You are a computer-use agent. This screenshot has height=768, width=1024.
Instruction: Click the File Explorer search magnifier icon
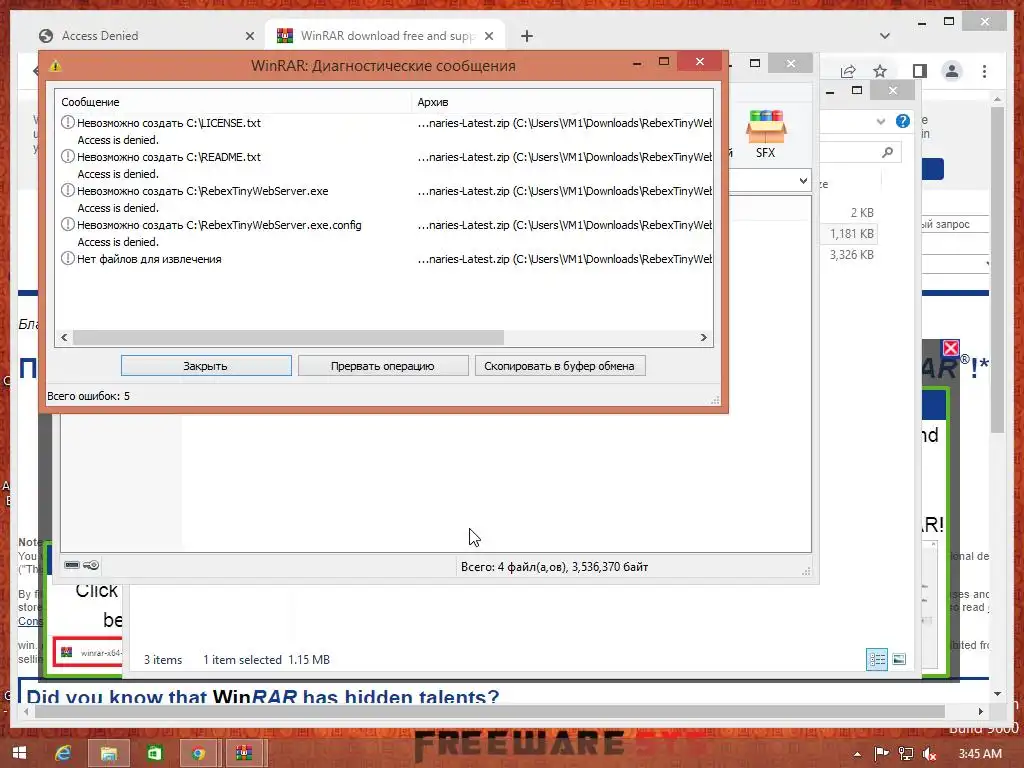point(887,152)
